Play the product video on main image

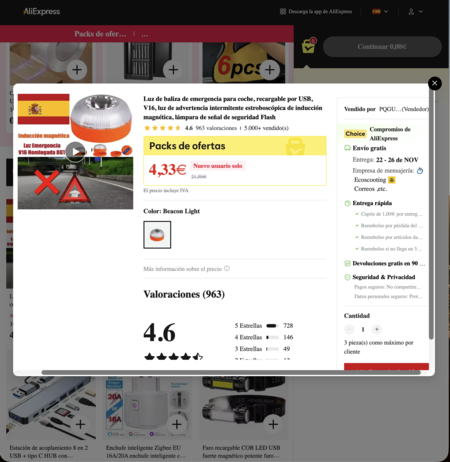click(x=75, y=152)
